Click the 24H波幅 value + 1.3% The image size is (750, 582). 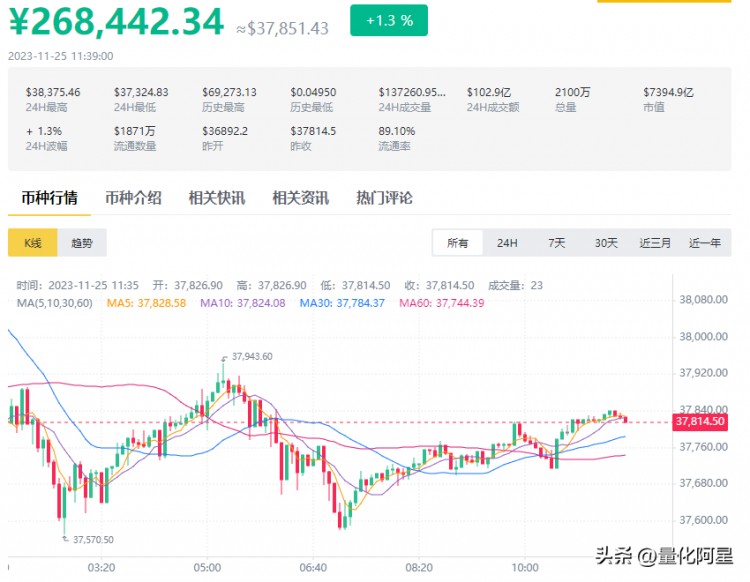[x=44, y=131]
